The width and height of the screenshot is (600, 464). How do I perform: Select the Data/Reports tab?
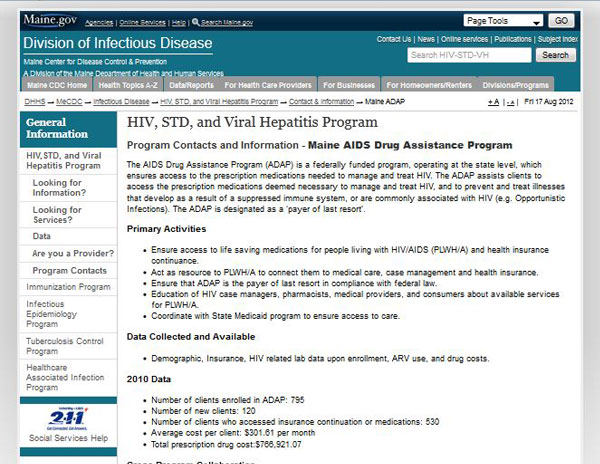191,85
